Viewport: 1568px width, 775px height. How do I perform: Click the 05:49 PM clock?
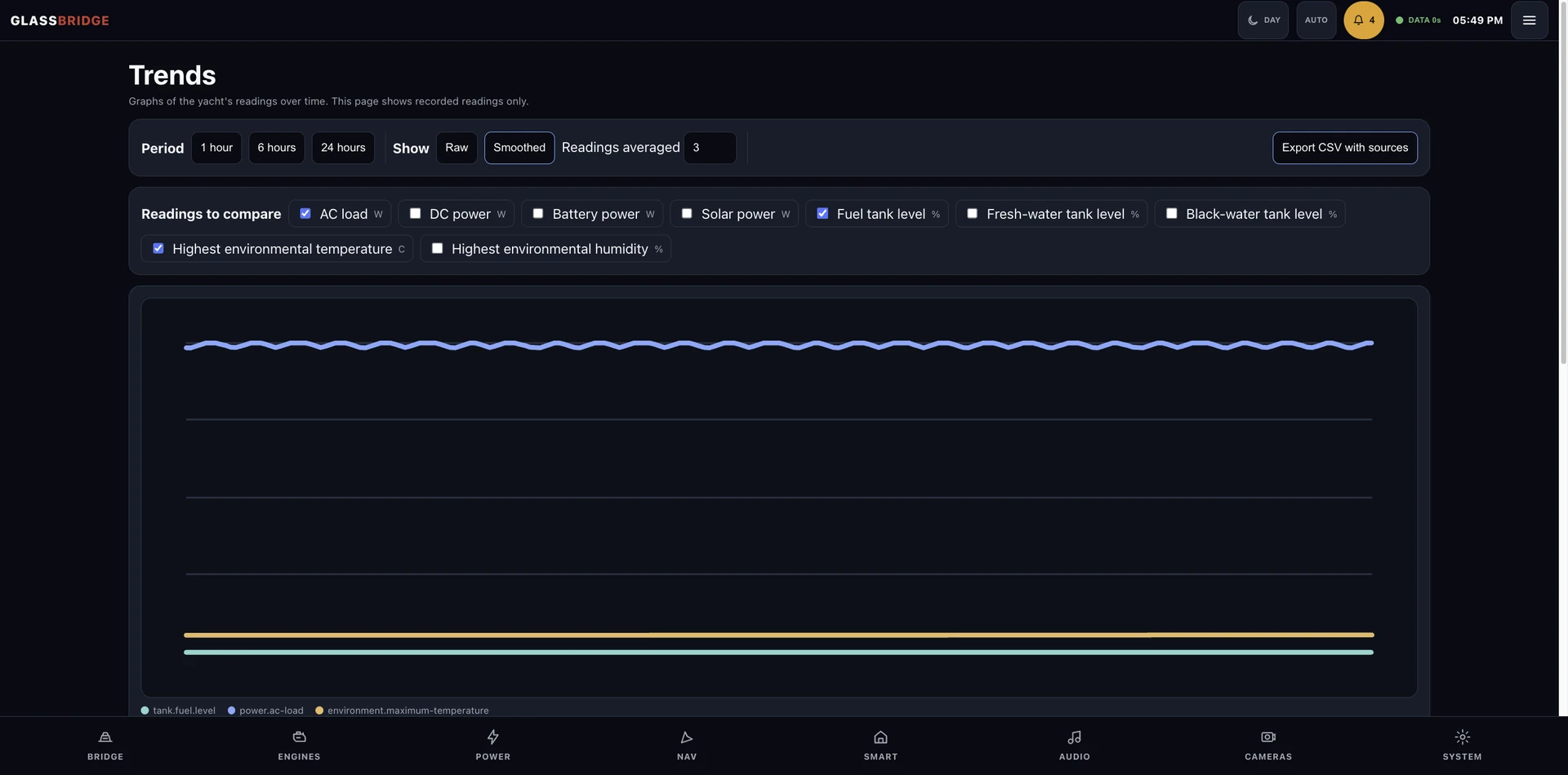pos(1477,20)
